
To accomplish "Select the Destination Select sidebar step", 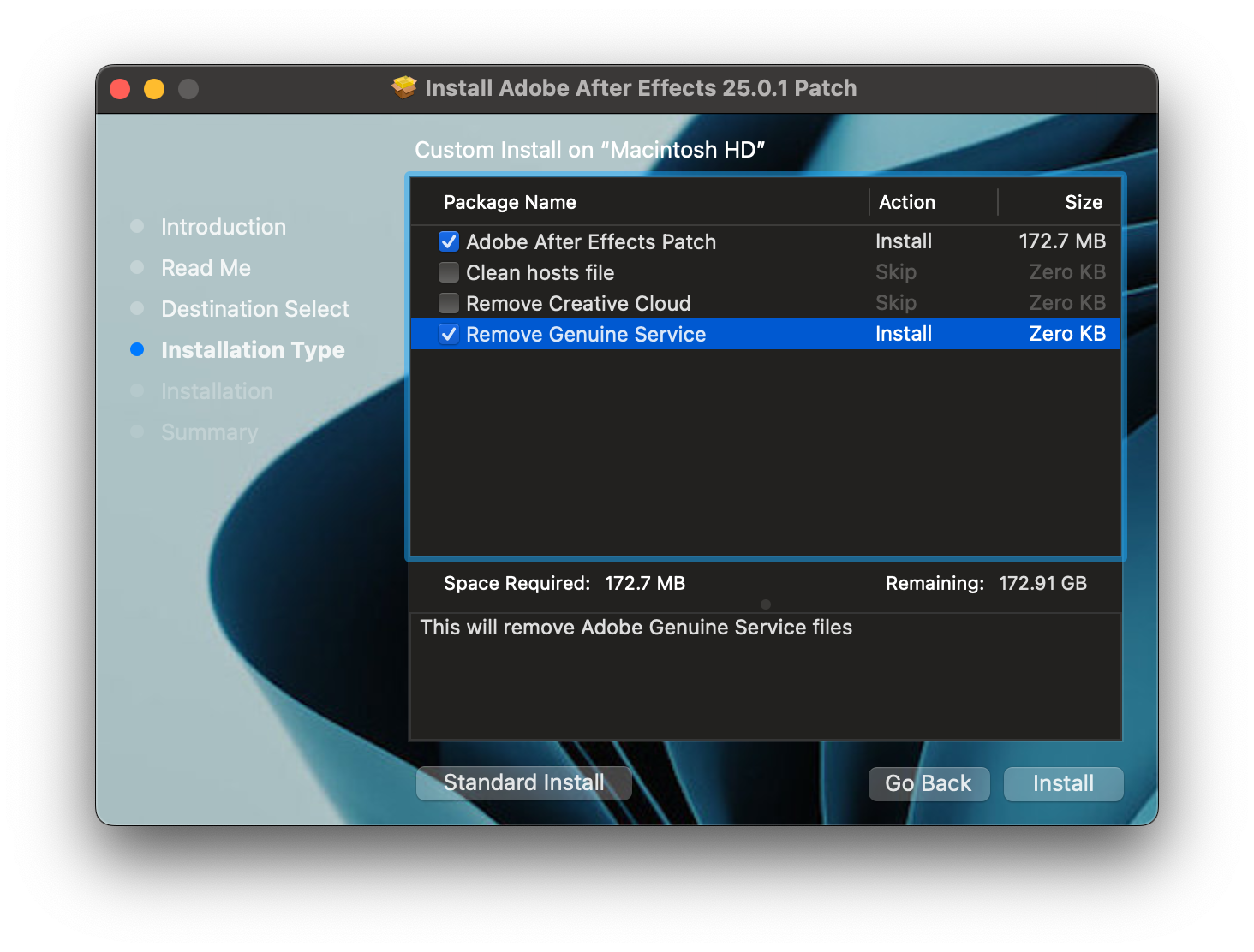I will point(254,309).
